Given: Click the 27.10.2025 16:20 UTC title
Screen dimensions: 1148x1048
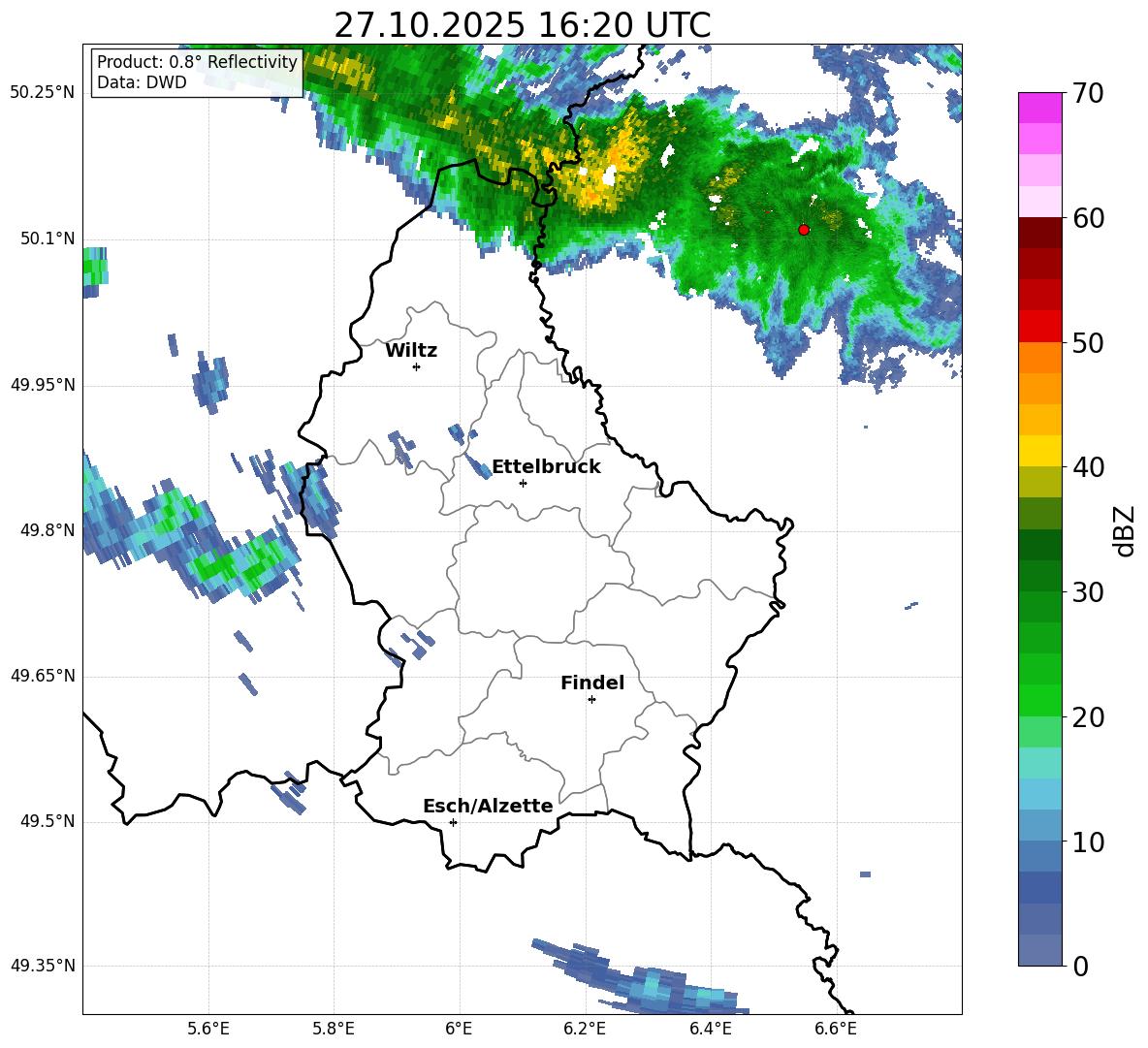Looking at the screenshot, I should point(522,25).
